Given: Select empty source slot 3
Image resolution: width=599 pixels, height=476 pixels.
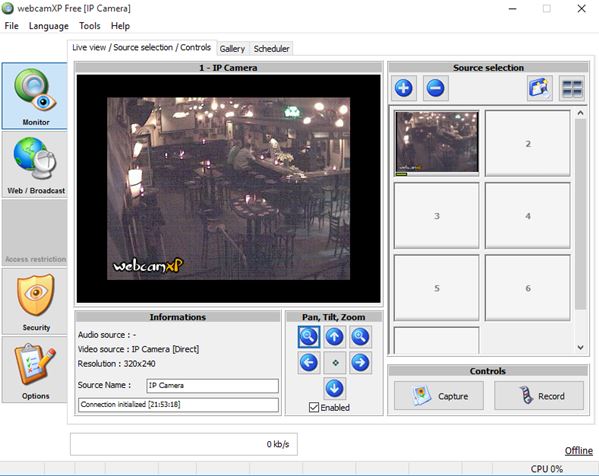Looking at the screenshot, I should pos(437,215).
